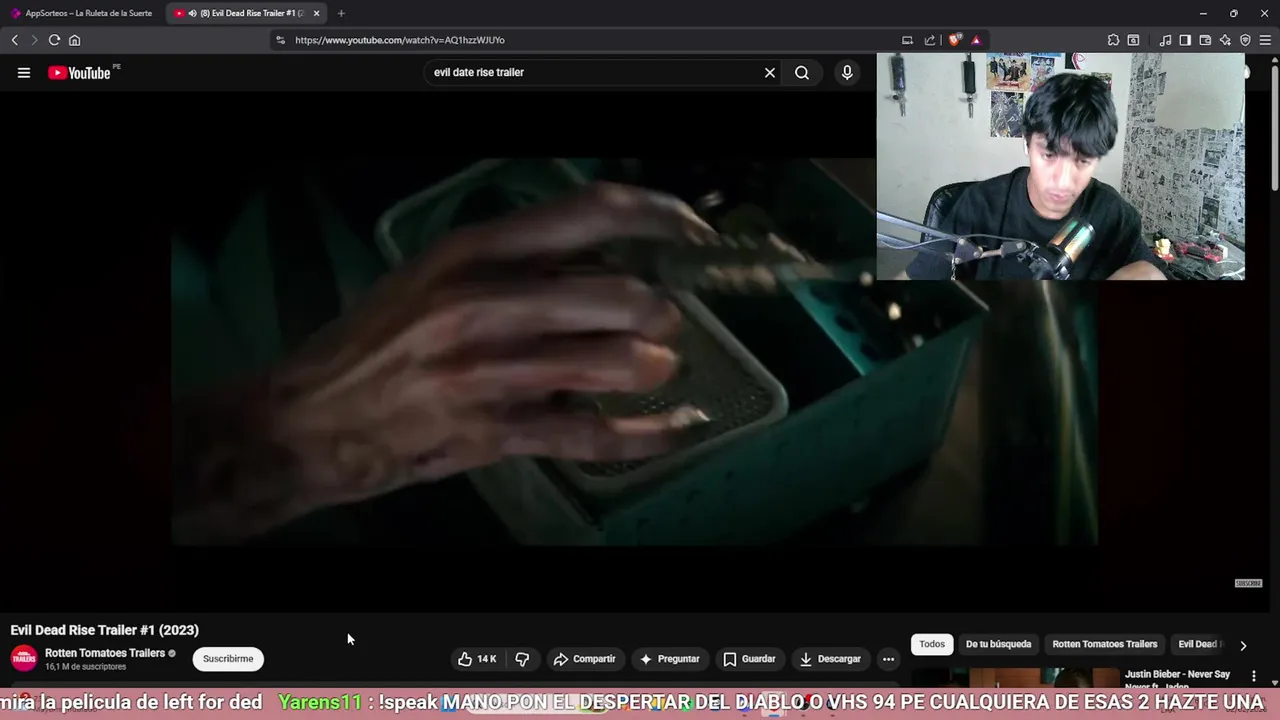Open the Brave Rewards triangle icon

pos(976,40)
